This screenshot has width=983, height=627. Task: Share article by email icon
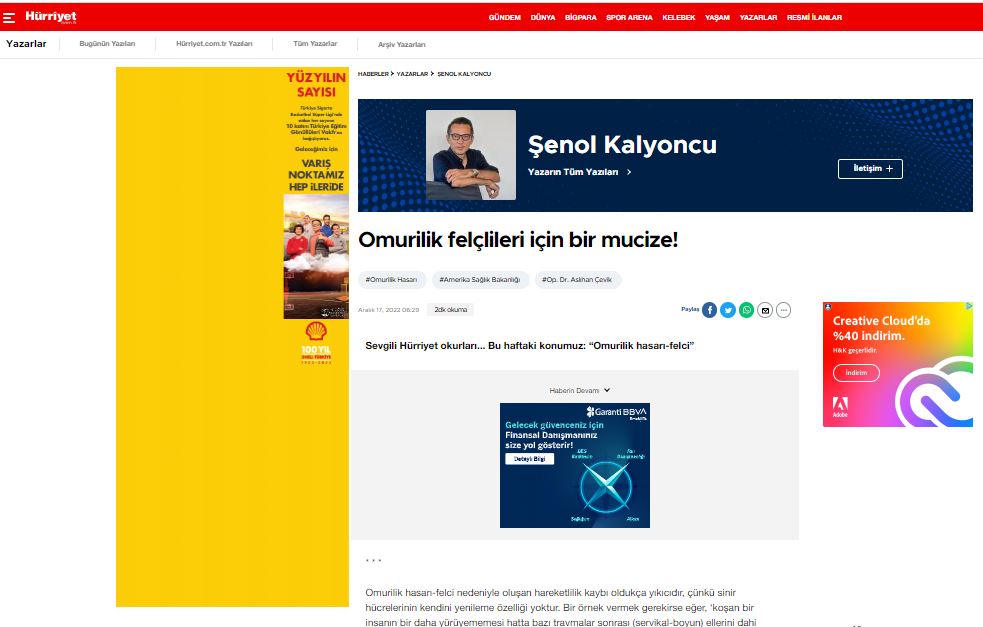[765, 310]
